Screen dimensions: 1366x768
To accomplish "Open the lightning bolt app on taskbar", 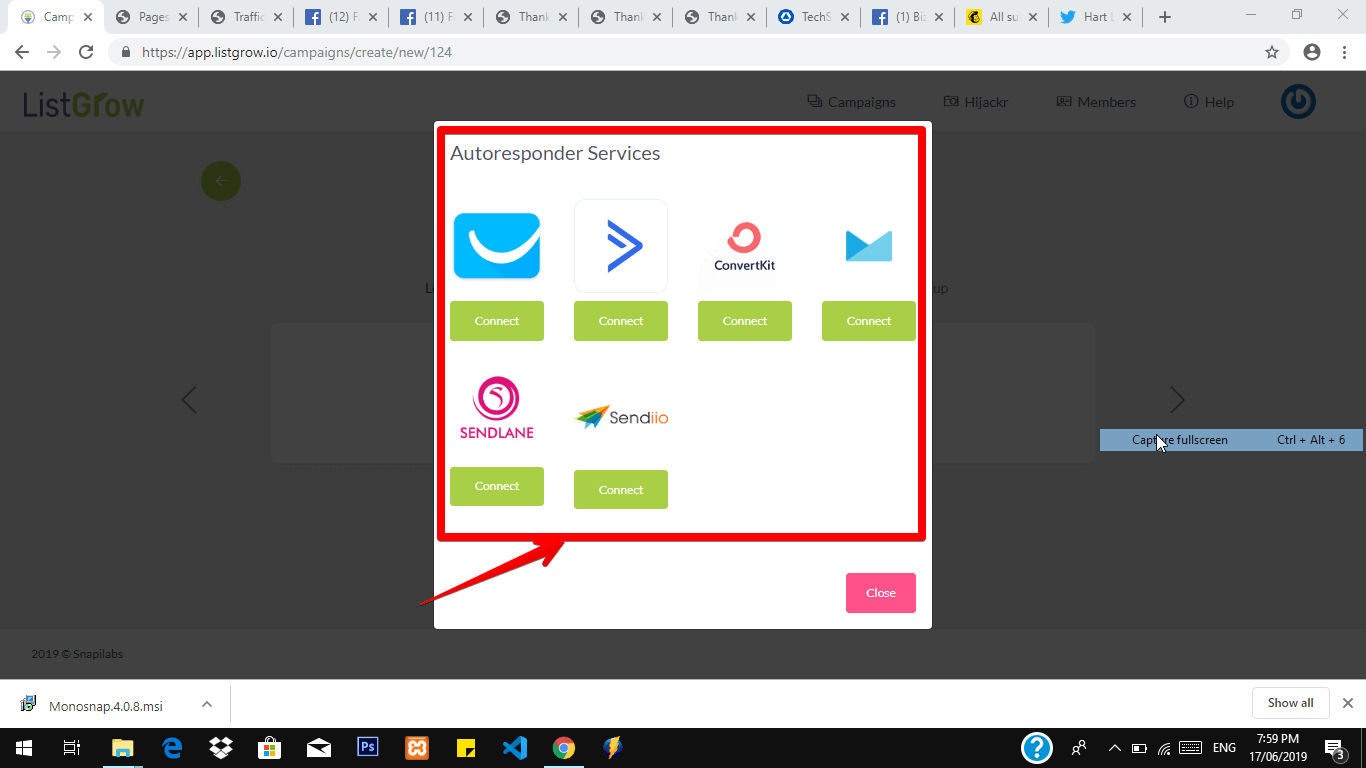I will coord(613,747).
